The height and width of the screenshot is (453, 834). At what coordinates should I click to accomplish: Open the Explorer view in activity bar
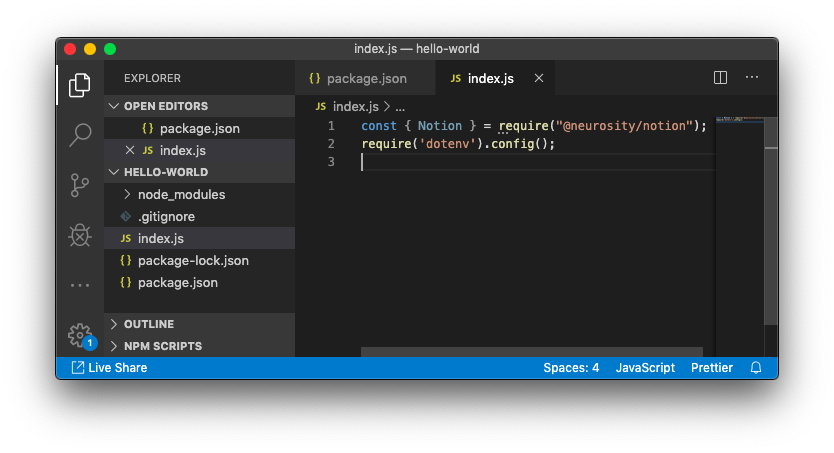80,86
